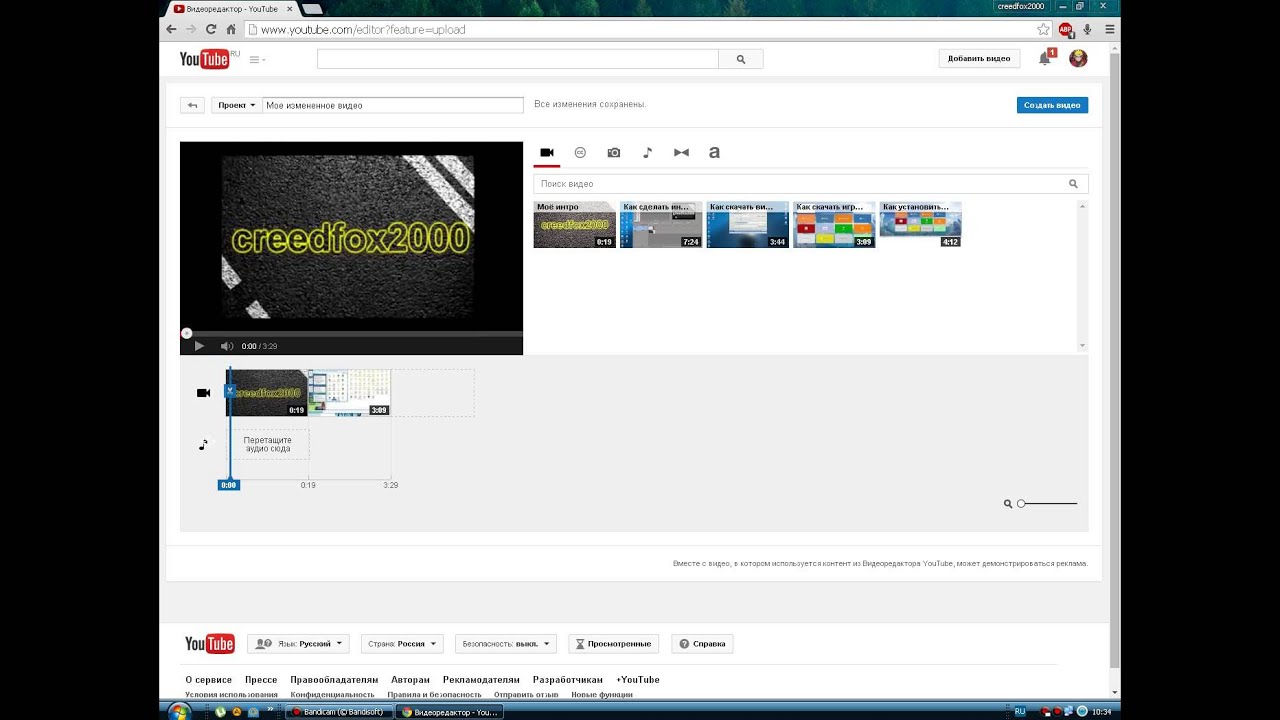1280x720 pixels.
Task: Select the 3:44 'Как скачать ви...' thumbnail
Action: pyautogui.click(x=748, y=225)
